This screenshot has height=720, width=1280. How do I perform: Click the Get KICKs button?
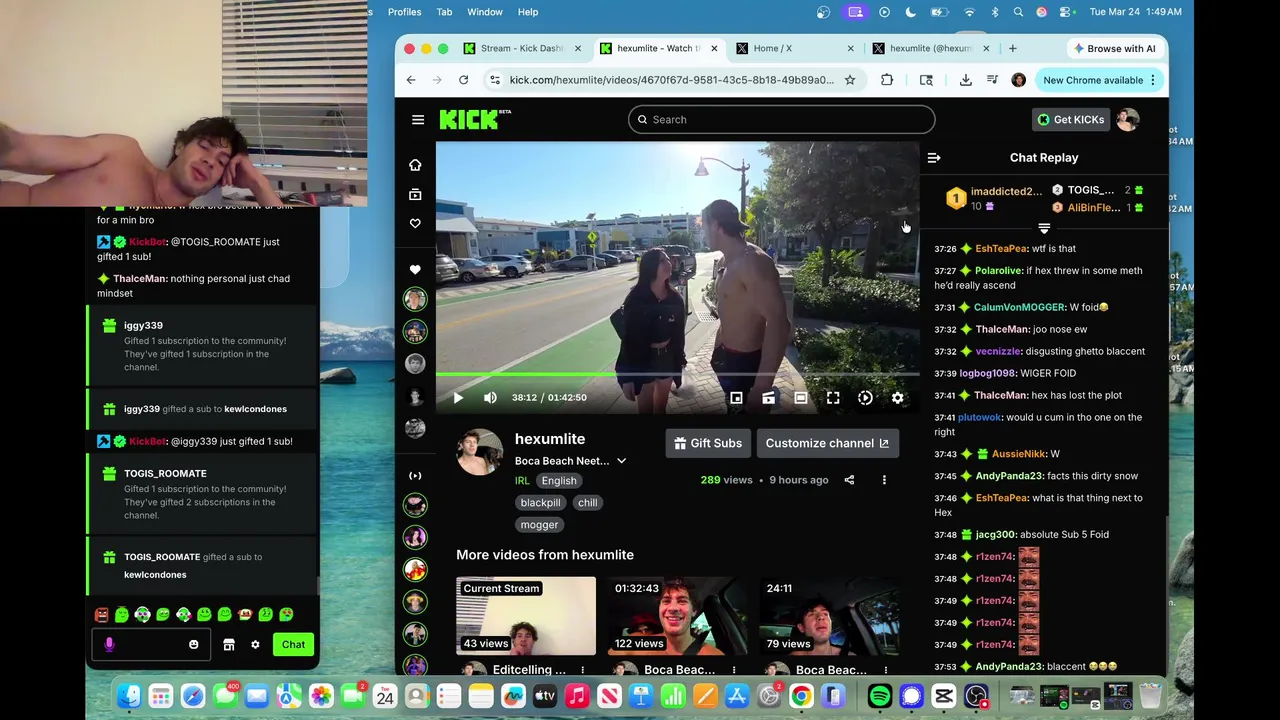pos(1071,120)
